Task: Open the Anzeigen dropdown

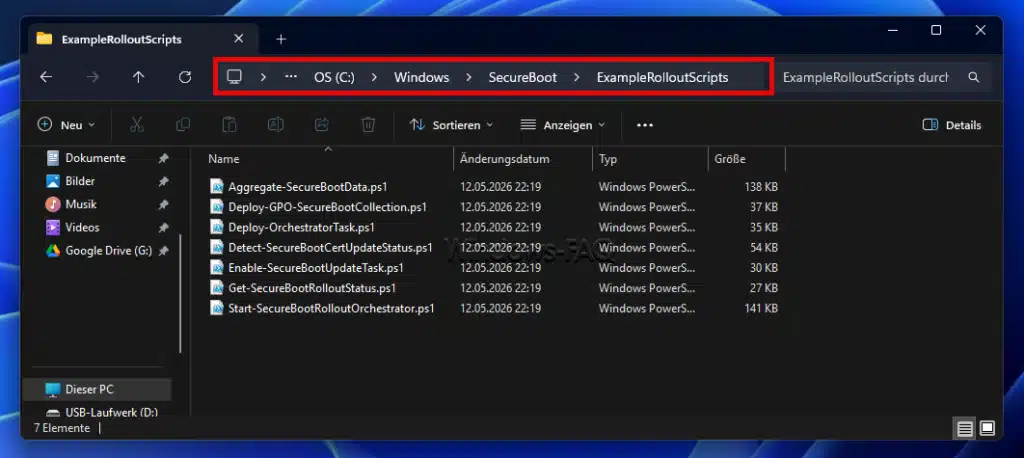Action: click(x=563, y=125)
